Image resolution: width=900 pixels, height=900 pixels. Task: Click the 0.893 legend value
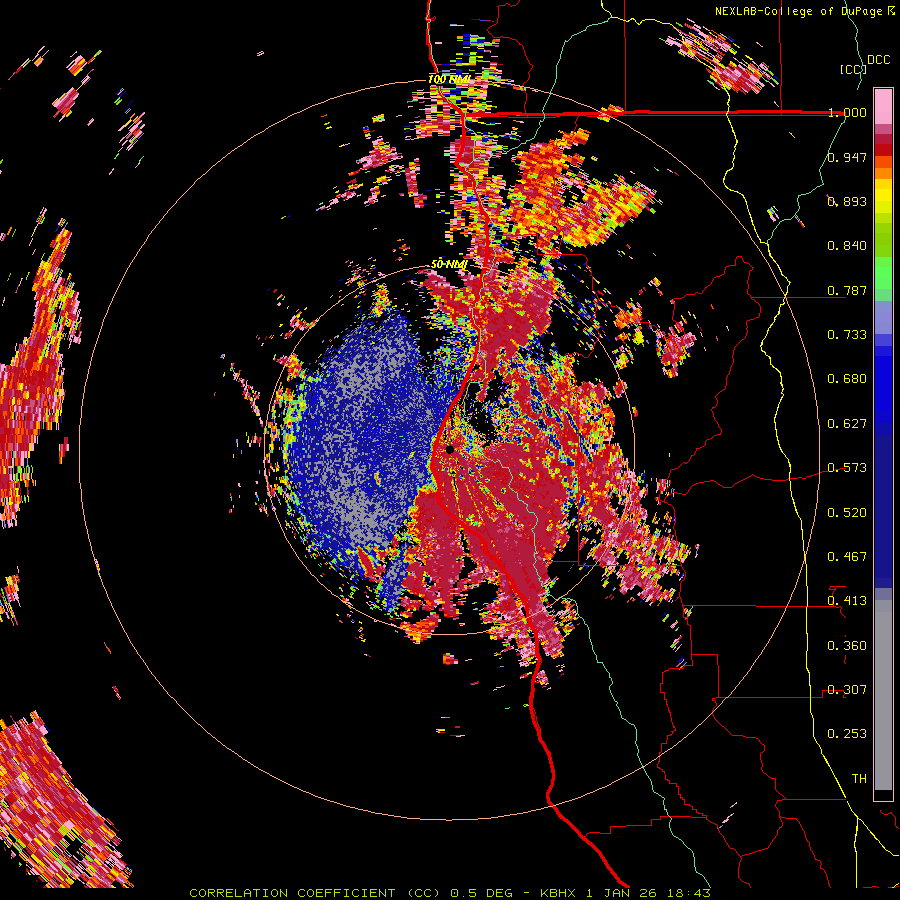click(847, 201)
